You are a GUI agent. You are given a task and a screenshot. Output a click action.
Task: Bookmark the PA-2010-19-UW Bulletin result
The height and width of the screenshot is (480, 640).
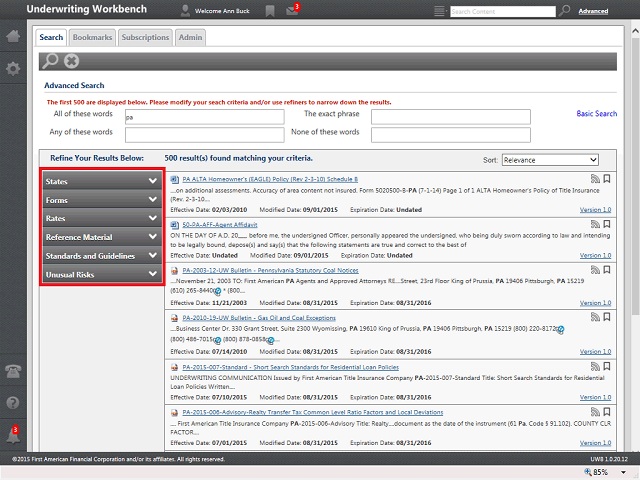tap(607, 317)
